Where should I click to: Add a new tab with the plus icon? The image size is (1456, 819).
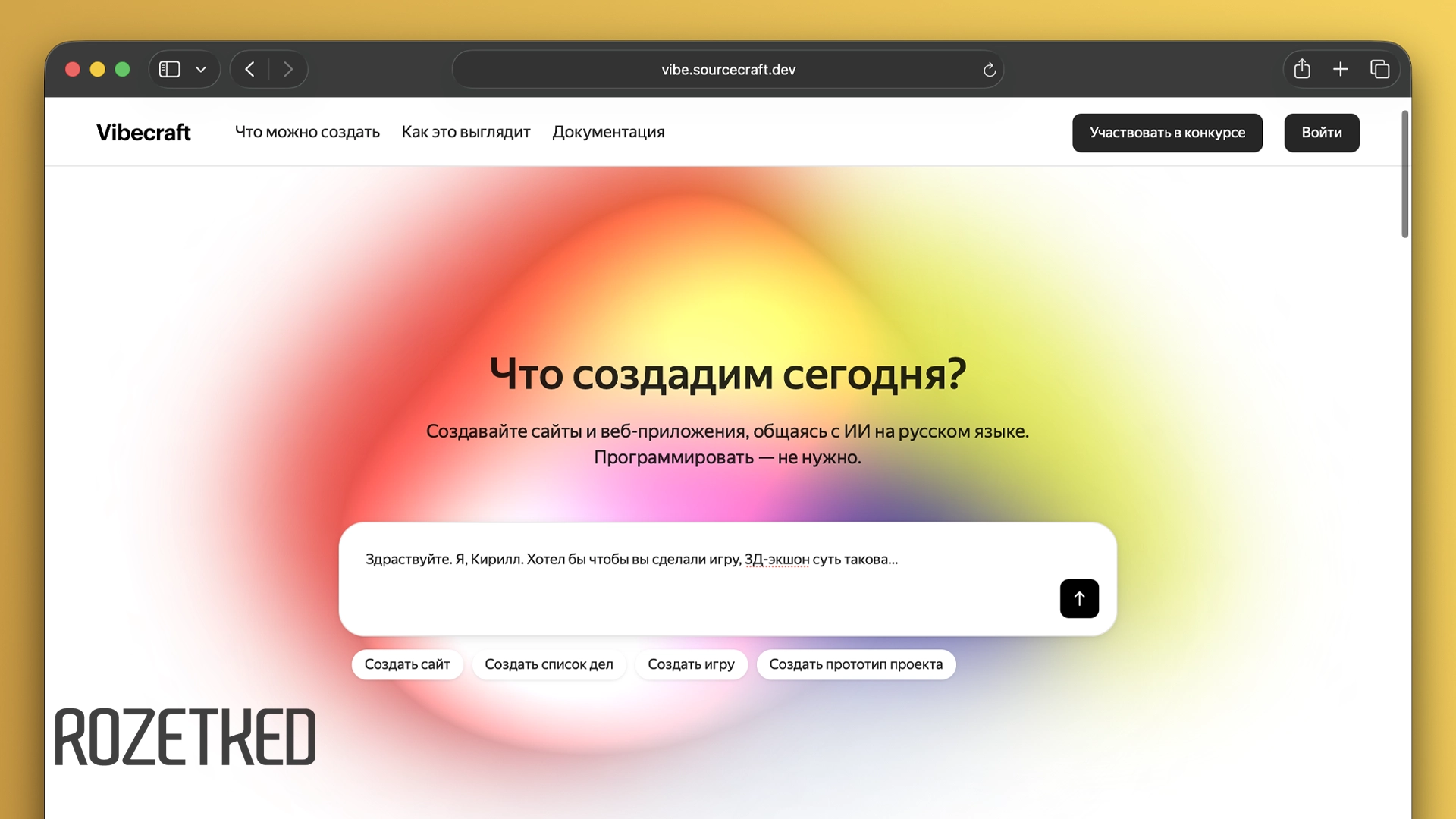(1341, 70)
